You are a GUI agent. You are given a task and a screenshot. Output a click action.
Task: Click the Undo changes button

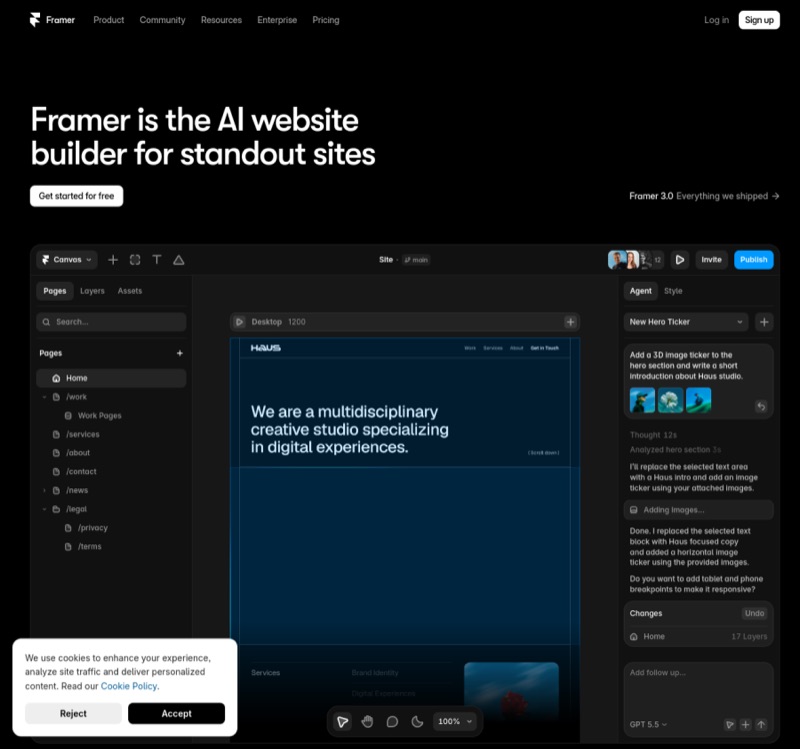[x=754, y=613]
